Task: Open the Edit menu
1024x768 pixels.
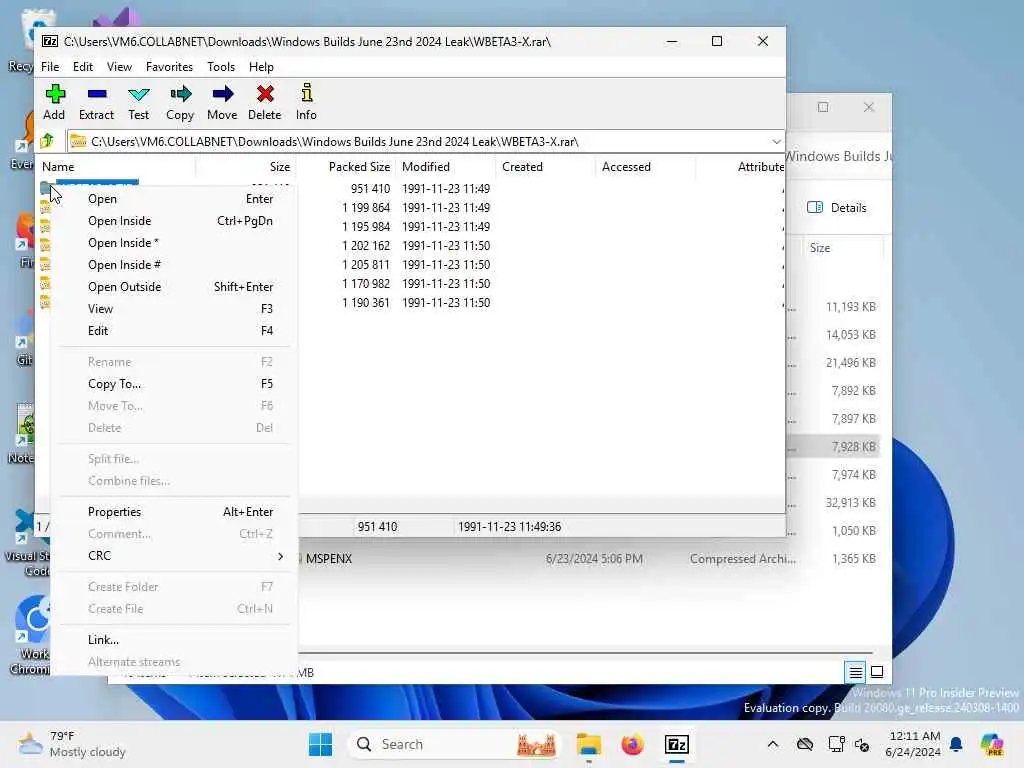Action: (x=82, y=67)
